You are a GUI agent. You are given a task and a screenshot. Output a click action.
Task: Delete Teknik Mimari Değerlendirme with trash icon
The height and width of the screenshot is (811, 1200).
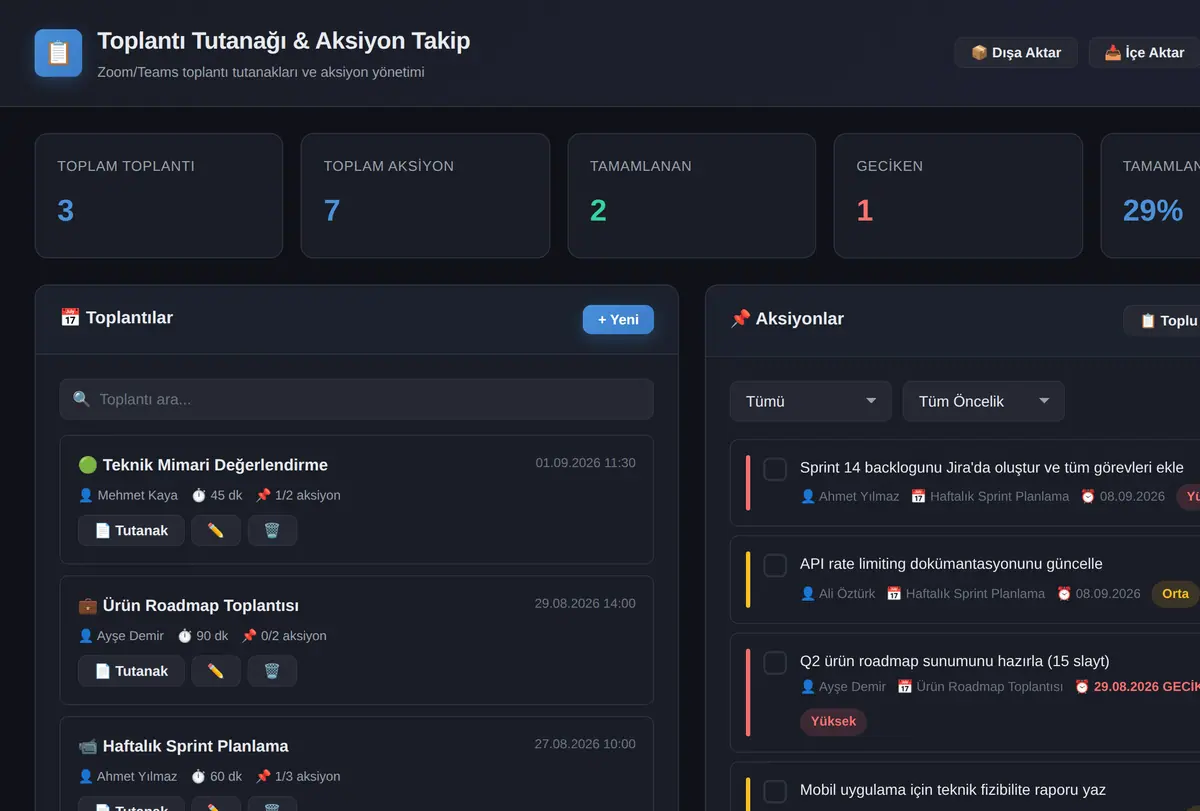(x=272, y=530)
